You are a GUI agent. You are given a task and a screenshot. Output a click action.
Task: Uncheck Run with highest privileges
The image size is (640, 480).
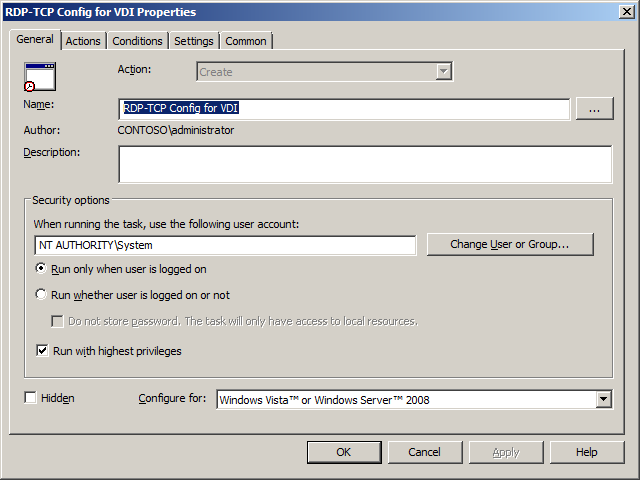coord(42,351)
